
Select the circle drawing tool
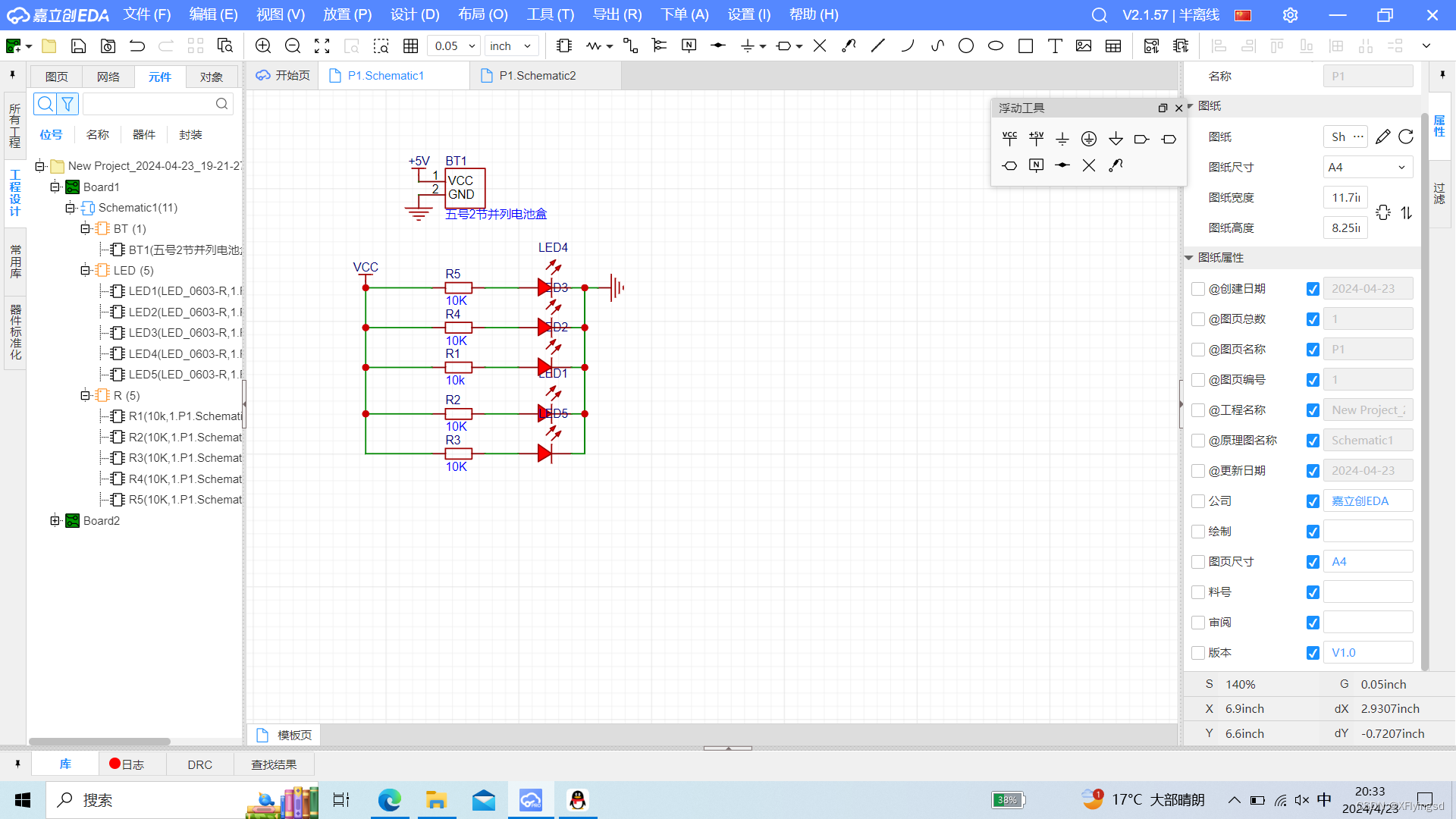pyautogui.click(x=966, y=46)
